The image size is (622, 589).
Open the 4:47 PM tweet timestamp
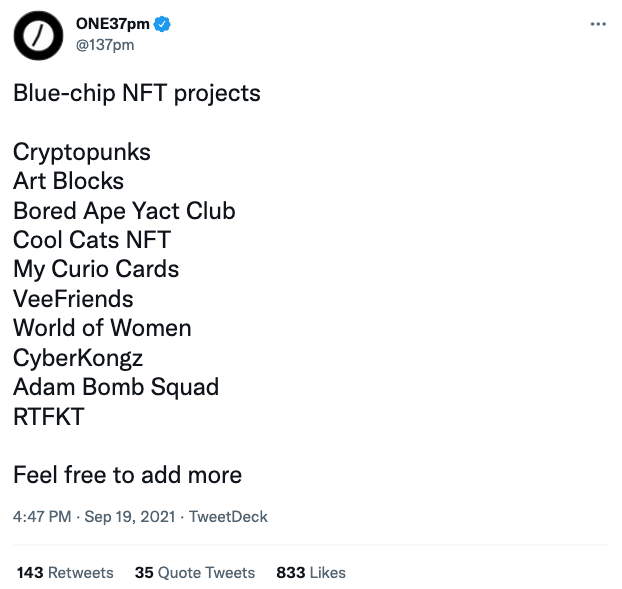[42, 517]
